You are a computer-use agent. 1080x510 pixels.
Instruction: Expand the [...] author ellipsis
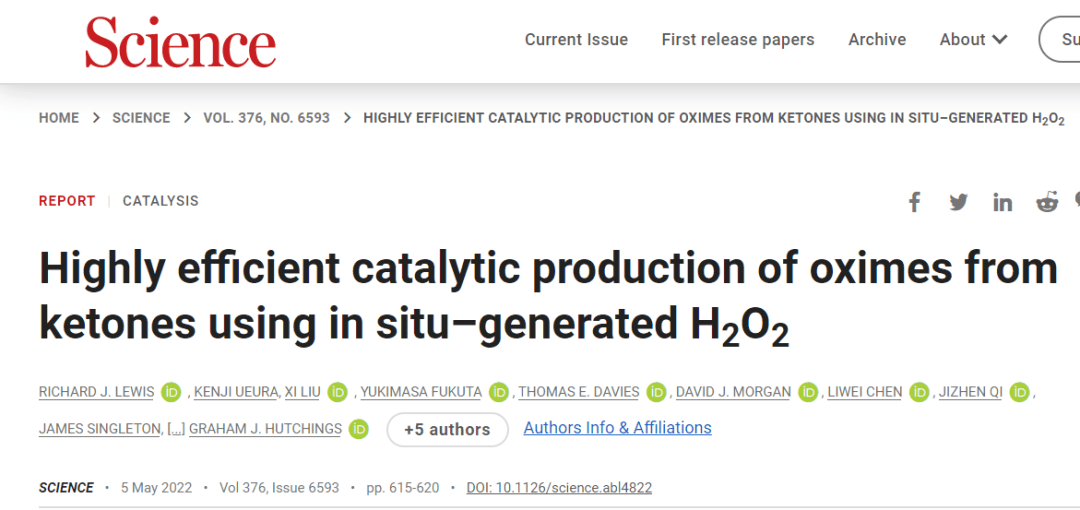176,429
